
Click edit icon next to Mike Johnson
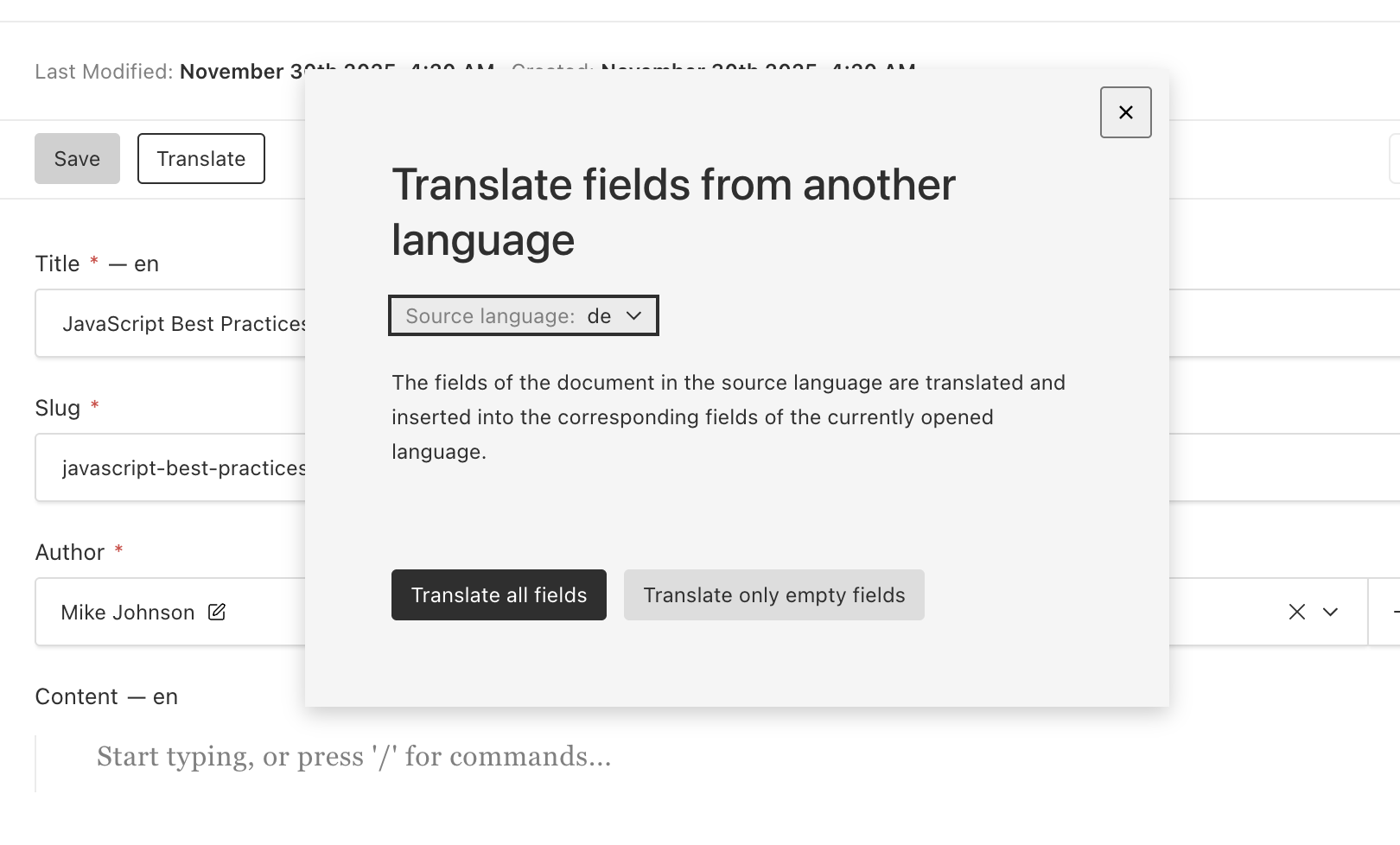pos(217,613)
